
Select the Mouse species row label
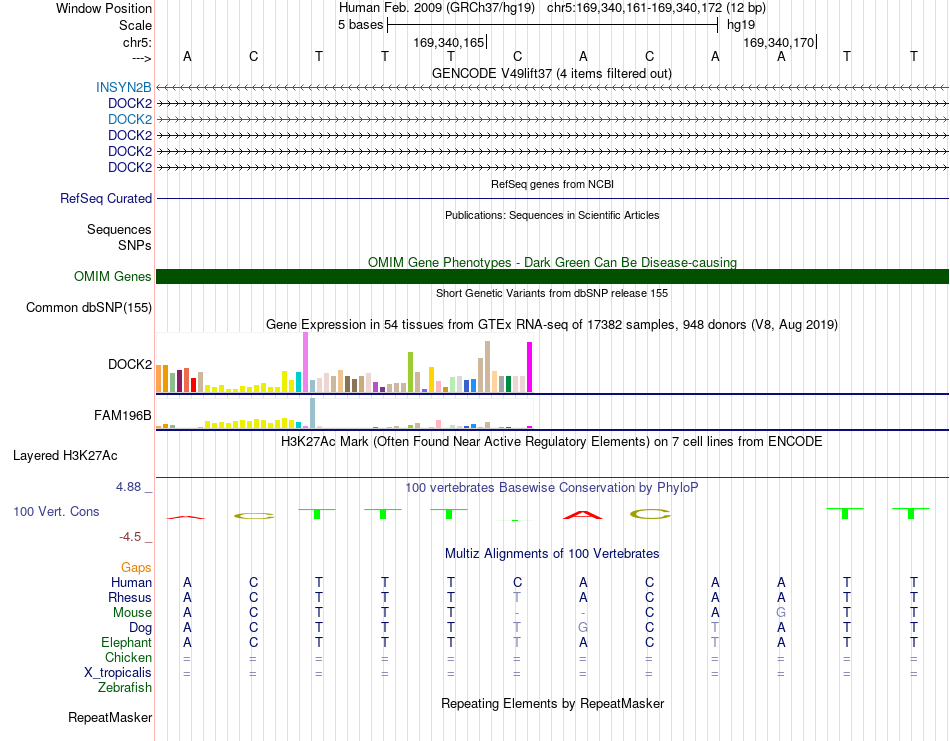132,613
